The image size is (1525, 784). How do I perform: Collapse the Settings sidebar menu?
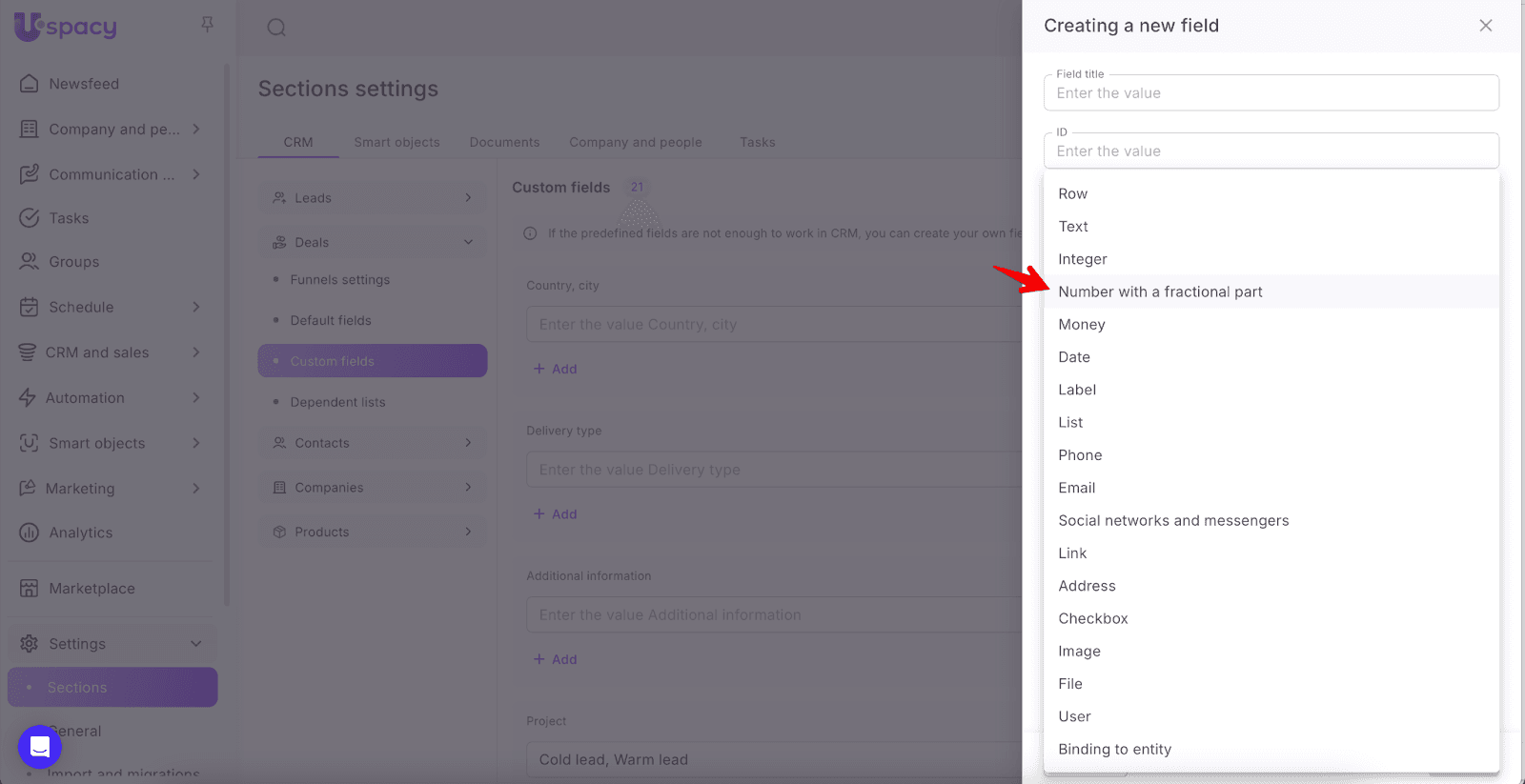tap(196, 644)
